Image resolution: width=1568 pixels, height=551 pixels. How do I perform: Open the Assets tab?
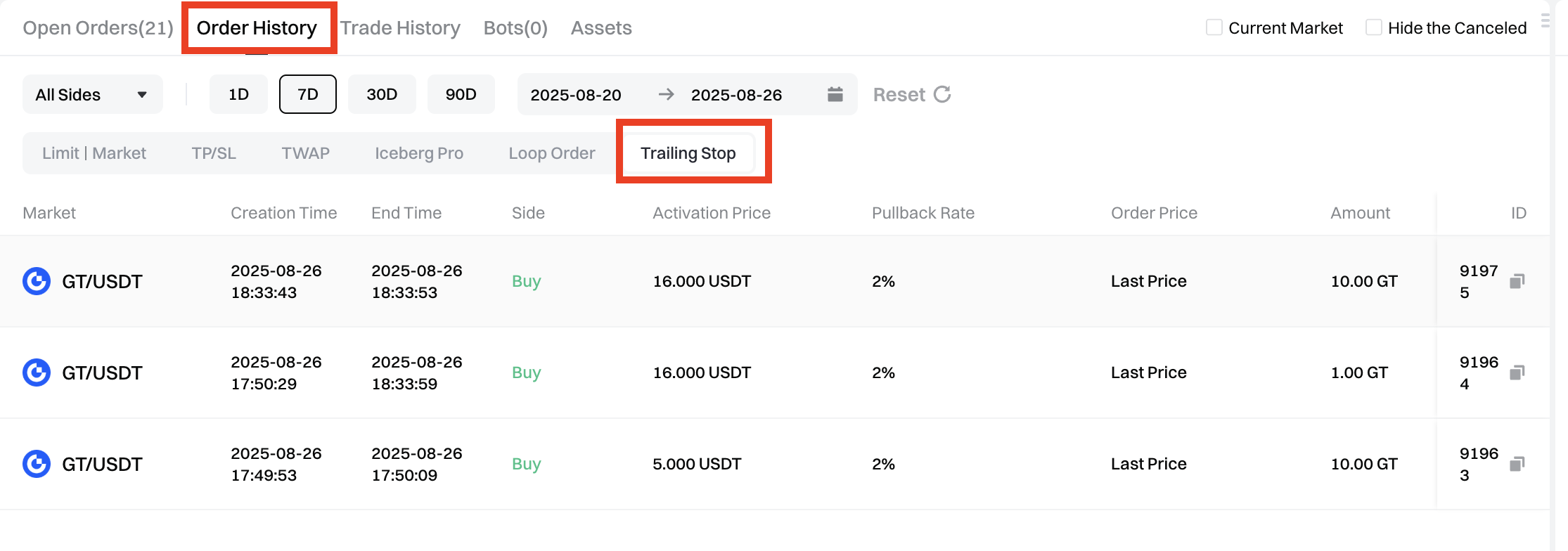pos(601,28)
